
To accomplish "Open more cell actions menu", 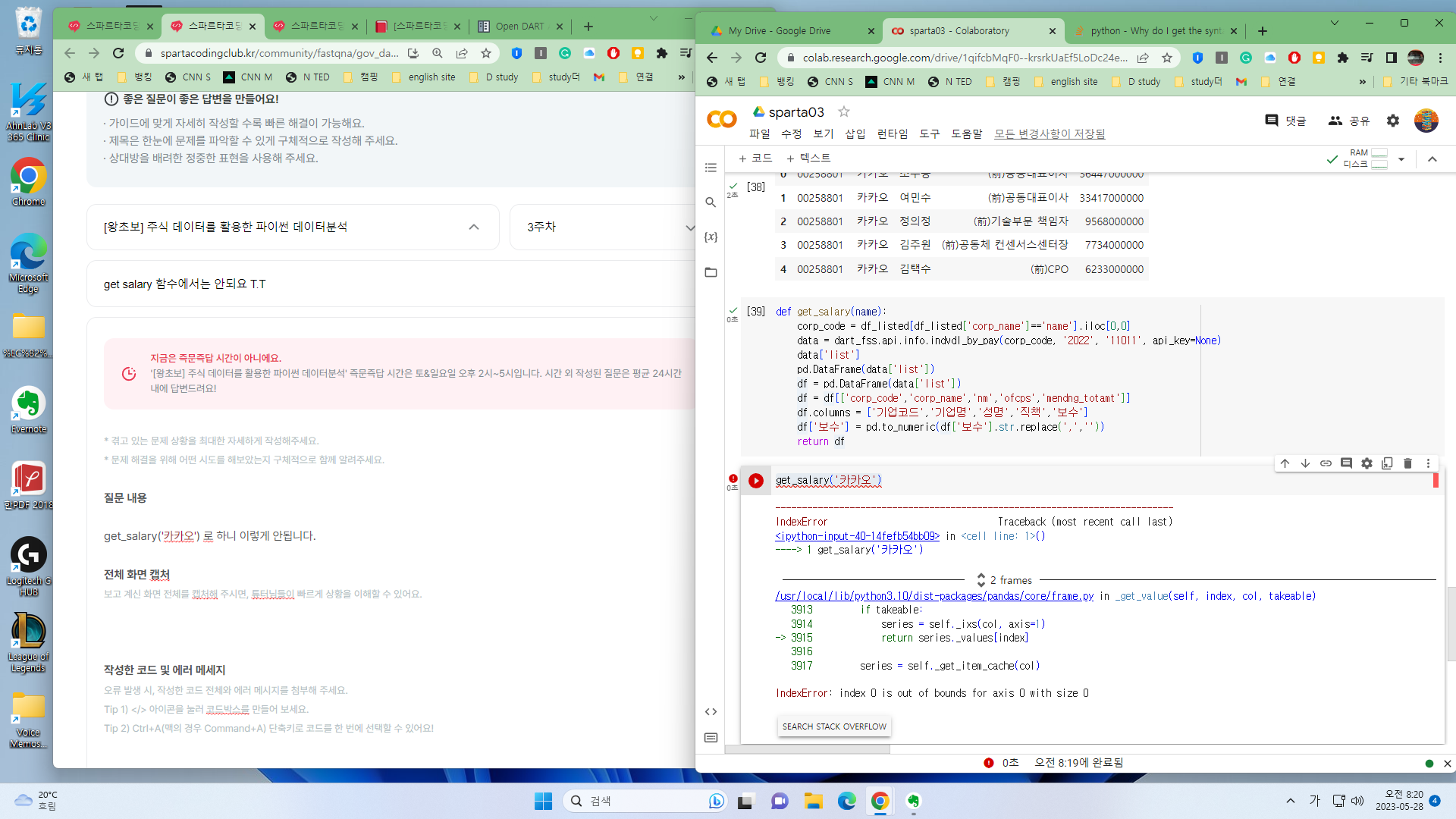I will [1428, 463].
